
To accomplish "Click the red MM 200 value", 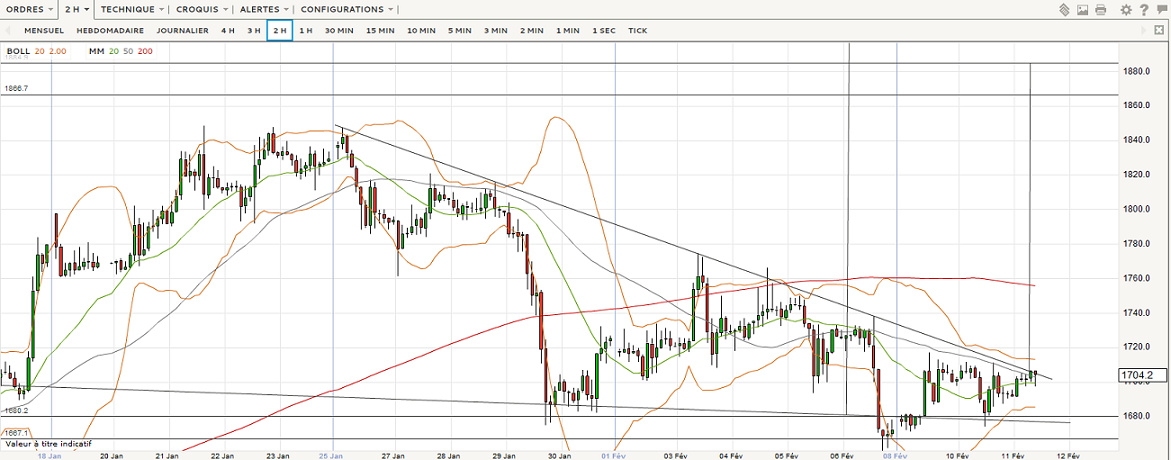I will [x=146, y=52].
